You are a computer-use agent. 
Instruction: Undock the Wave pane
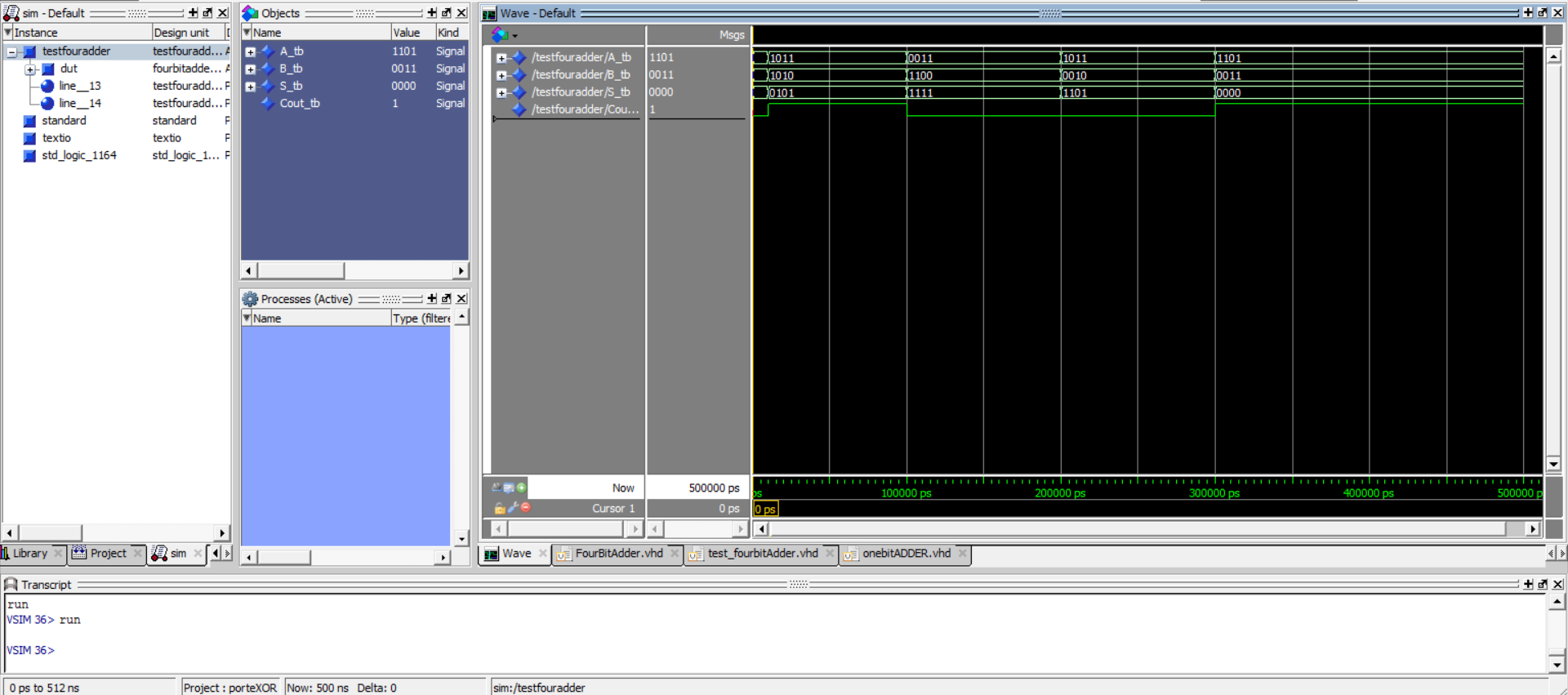pos(1543,13)
